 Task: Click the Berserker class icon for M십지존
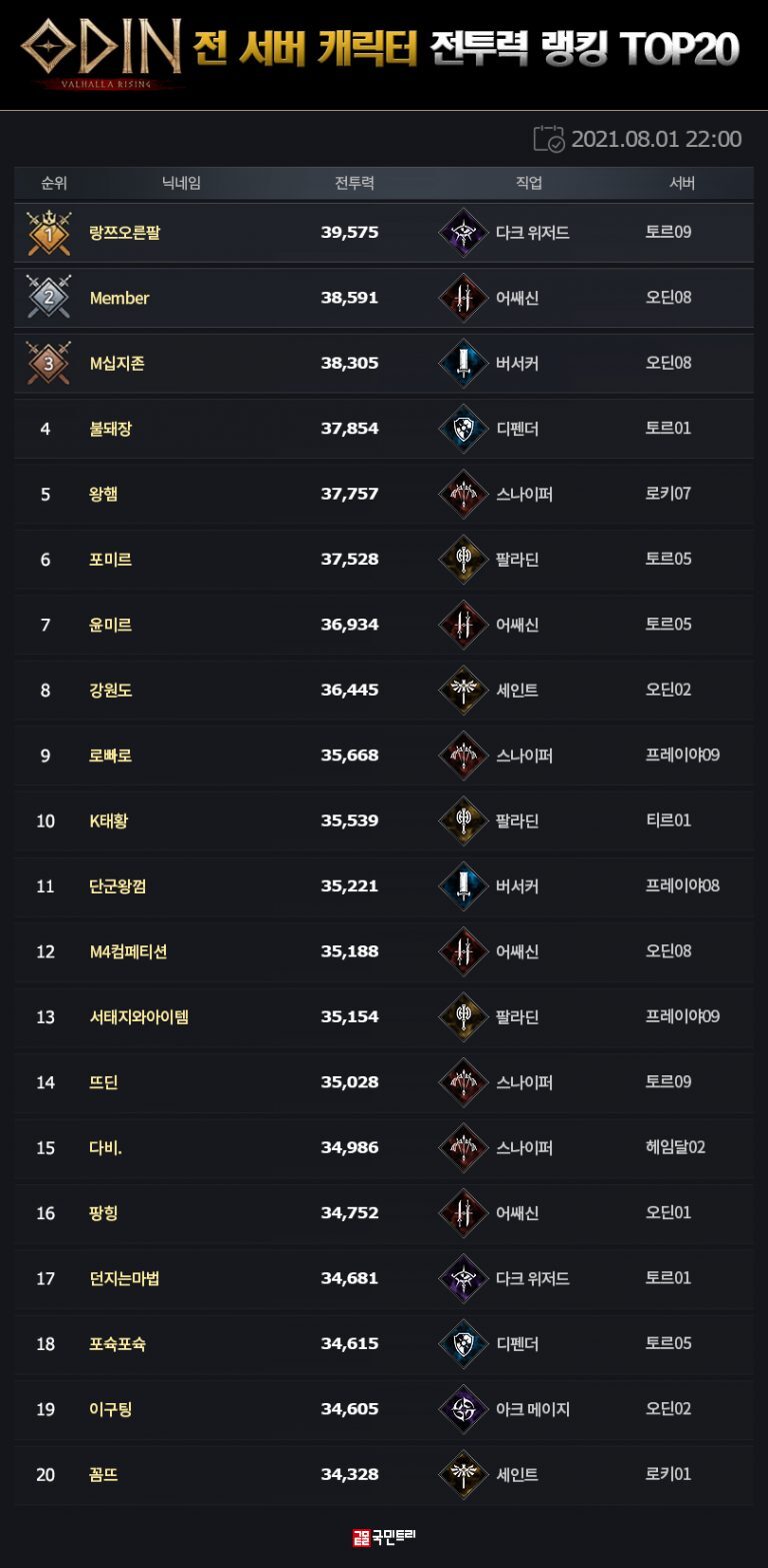coord(463,363)
